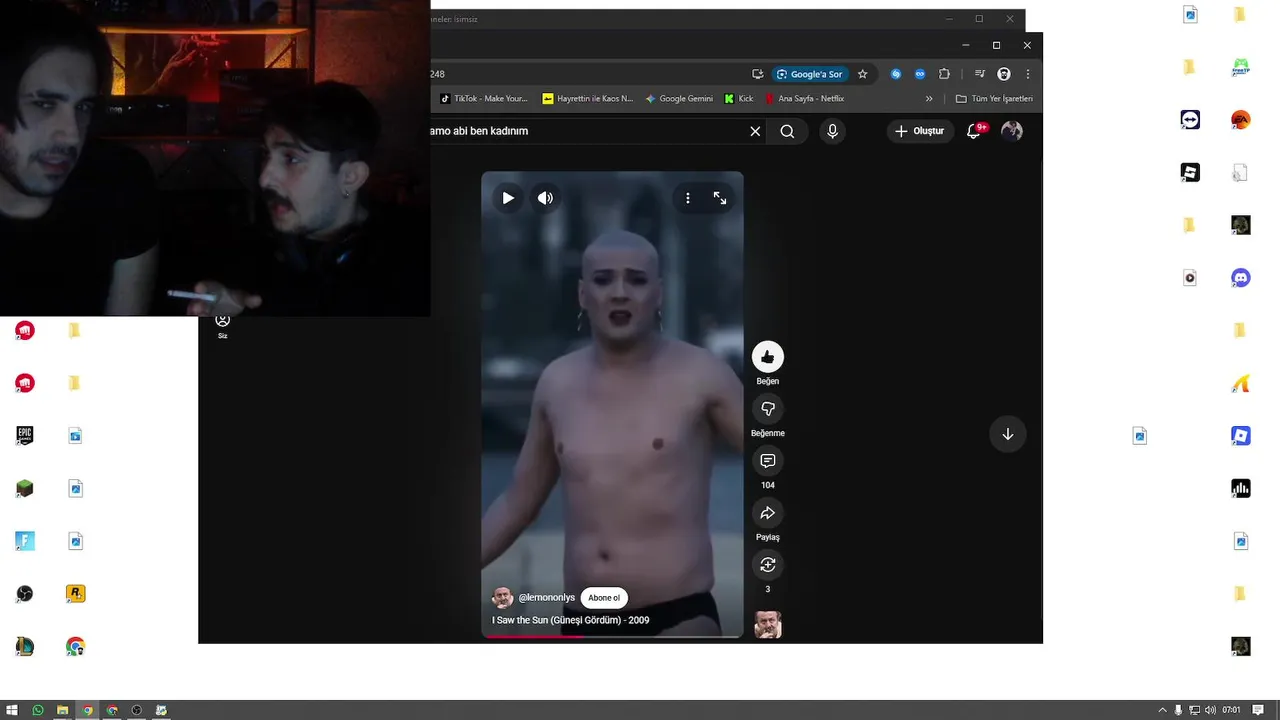
Task: Select the Rockstar Games desktop shortcut
Action: coord(75,594)
